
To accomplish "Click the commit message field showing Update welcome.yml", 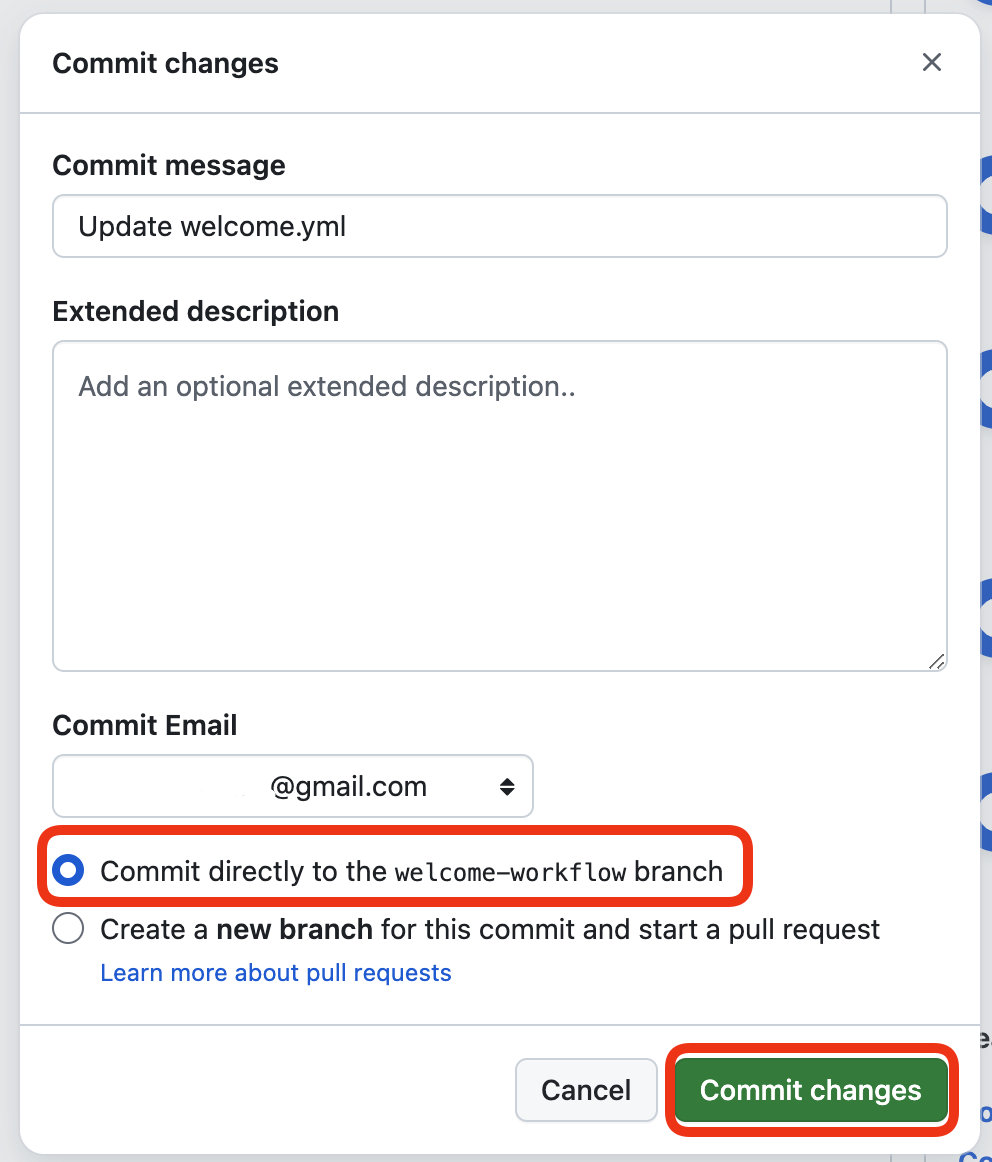I will (499, 226).
